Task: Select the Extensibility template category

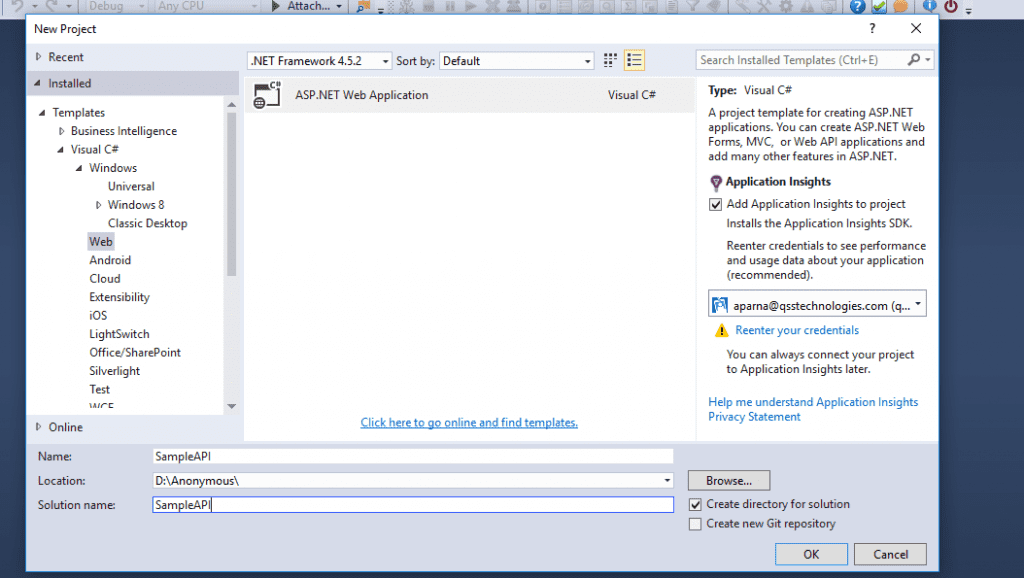Action: click(x=120, y=297)
